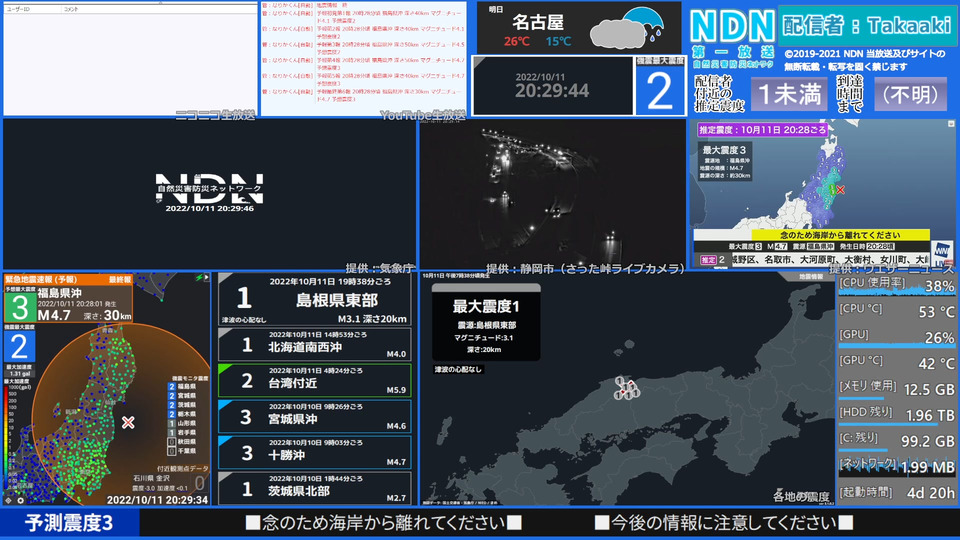Click the large blue intensity 2 box beside the clock

click(x=659, y=91)
